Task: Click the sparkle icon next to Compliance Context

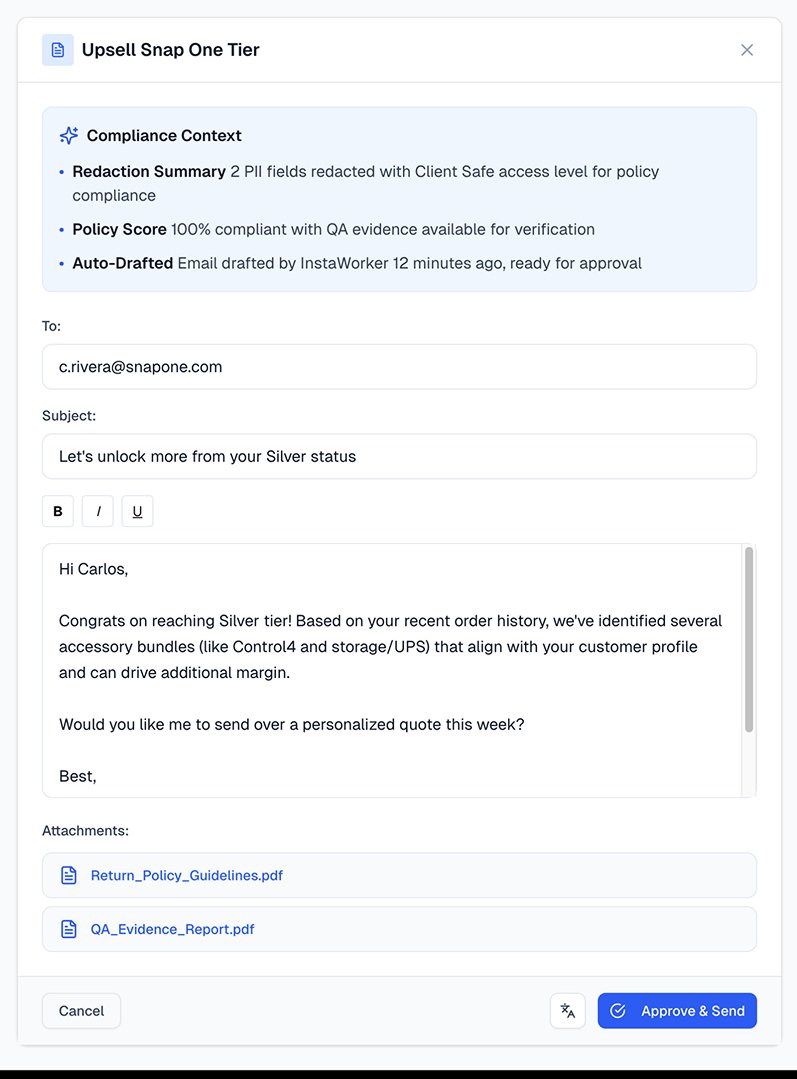Action: click(x=69, y=136)
